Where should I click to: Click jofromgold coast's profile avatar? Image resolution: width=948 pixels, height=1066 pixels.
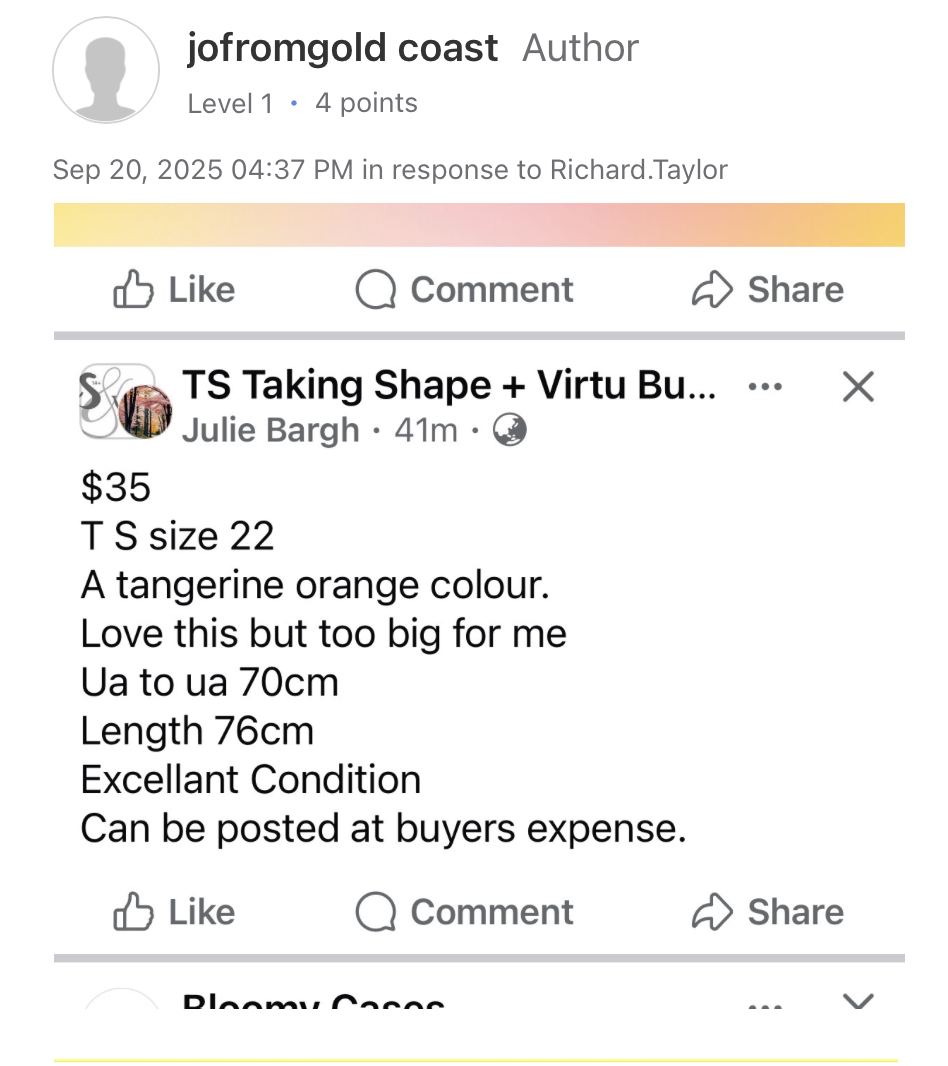106,70
